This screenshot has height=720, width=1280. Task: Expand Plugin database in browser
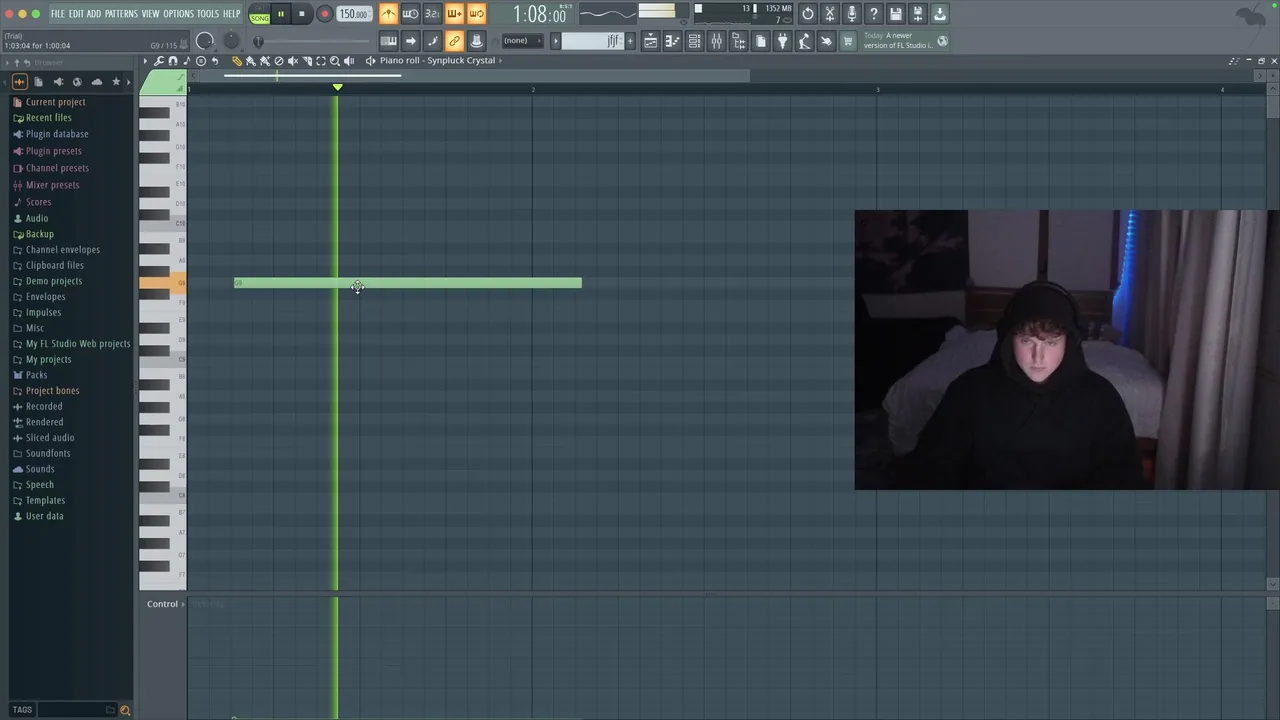(x=57, y=134)
